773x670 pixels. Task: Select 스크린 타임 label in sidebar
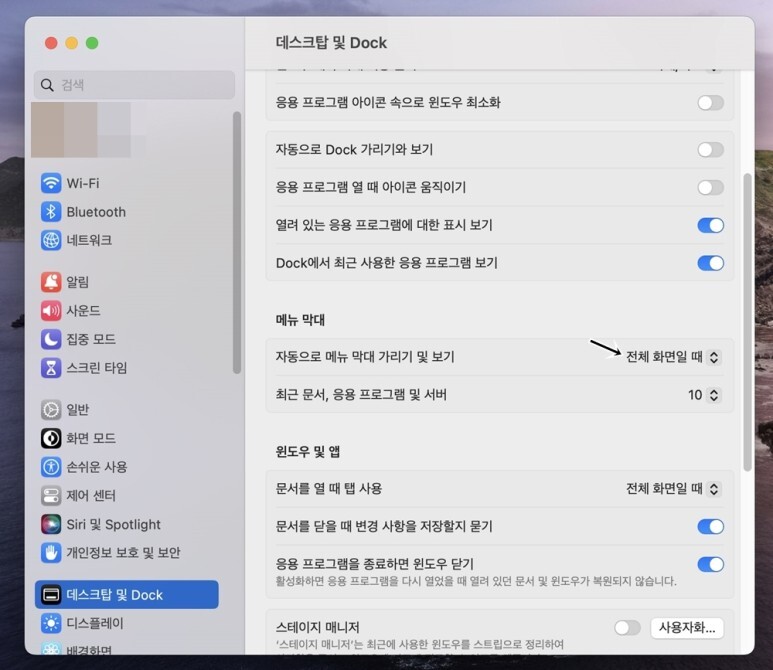pos(97,368)
